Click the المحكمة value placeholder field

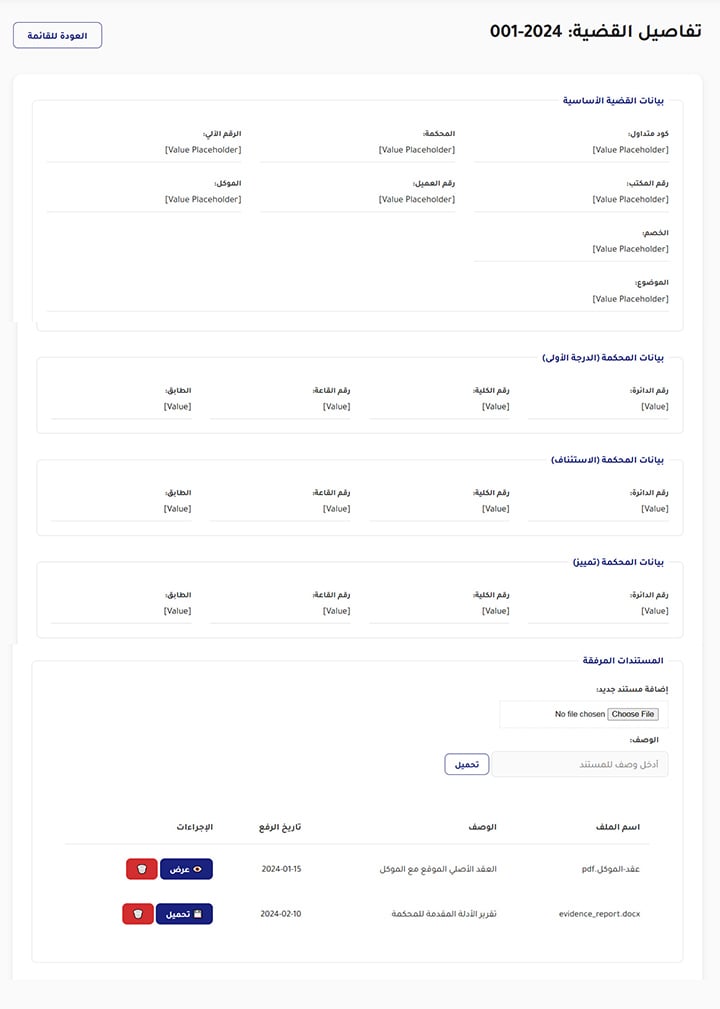pyautogui.click(x=417, y=150)
